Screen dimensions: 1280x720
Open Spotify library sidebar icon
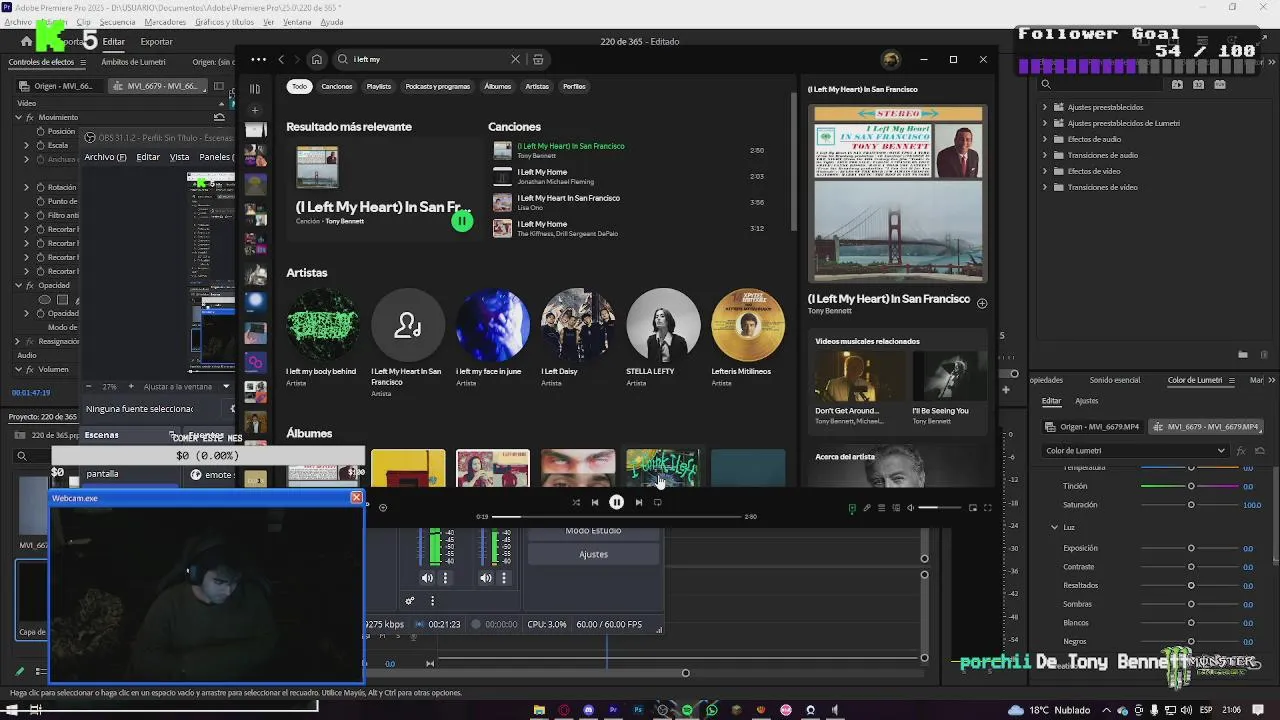point(255,89)
